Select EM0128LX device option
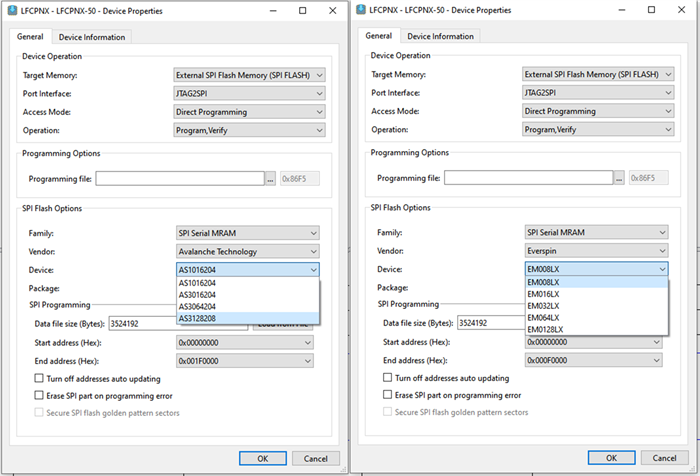 point(546,329)
